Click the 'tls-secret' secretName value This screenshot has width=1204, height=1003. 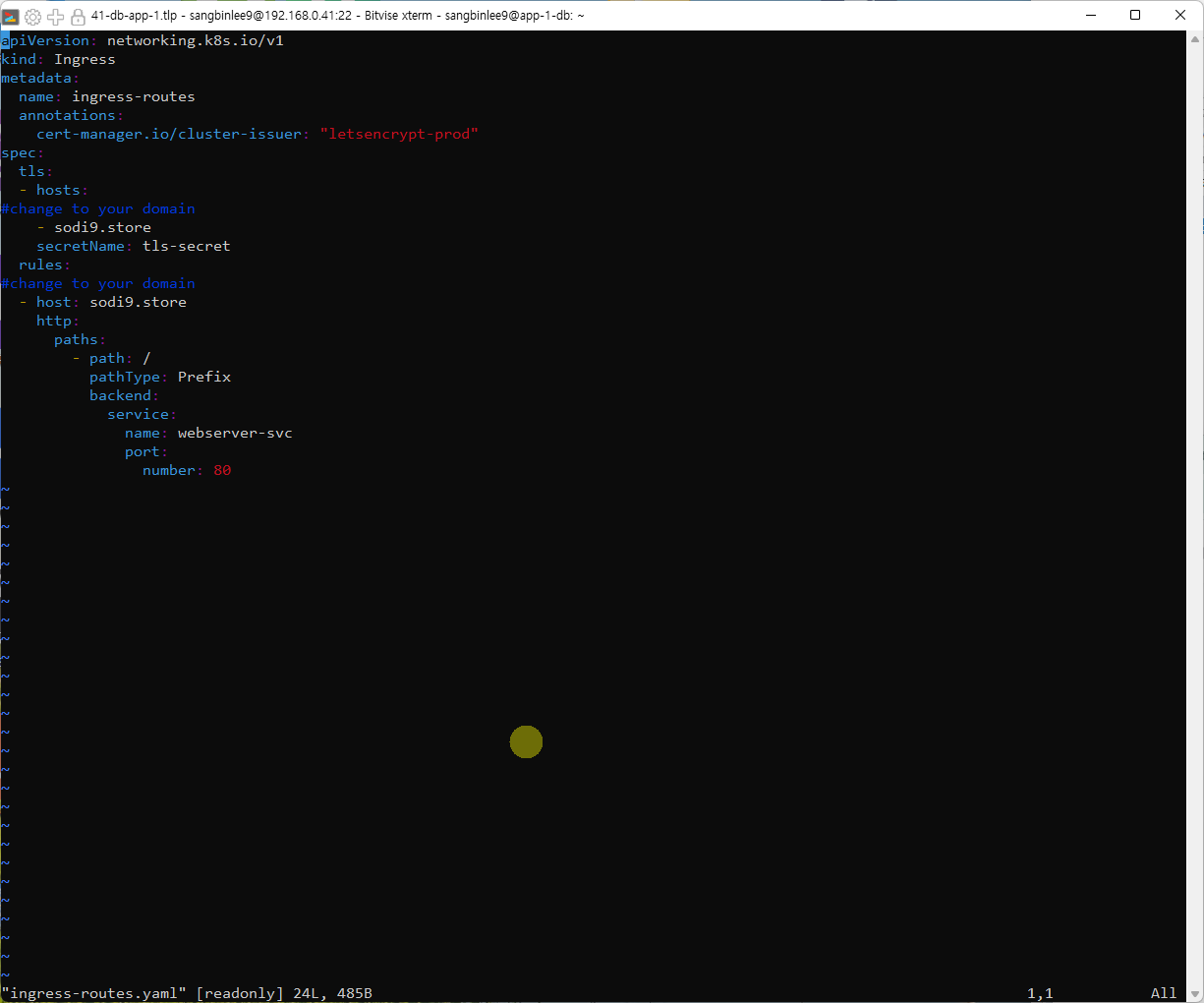pos(187,246)
